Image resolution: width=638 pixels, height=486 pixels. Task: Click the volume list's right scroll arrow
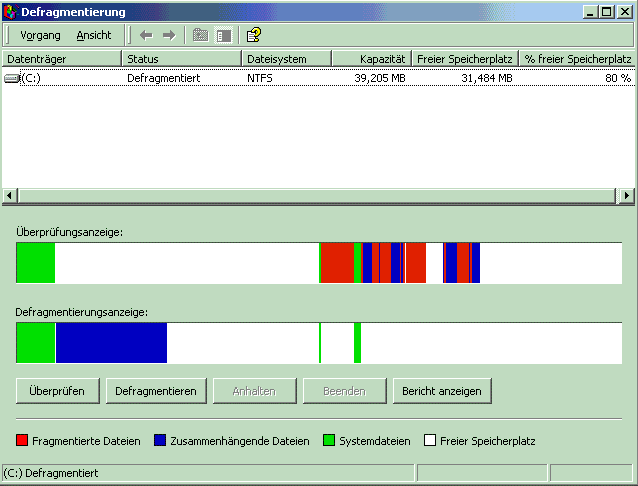(627, 196)
